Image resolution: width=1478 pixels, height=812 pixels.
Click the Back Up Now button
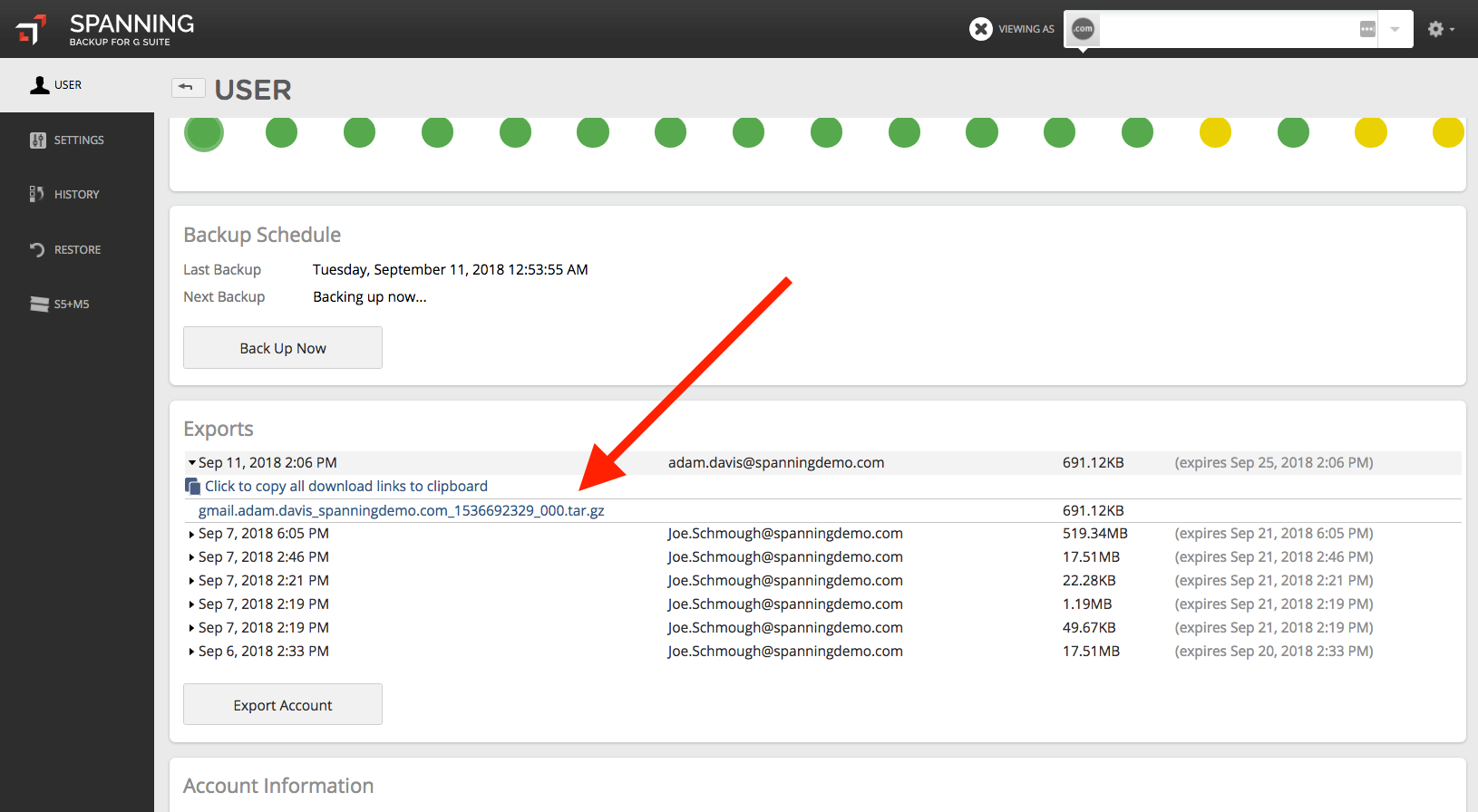(x=283, y=348)
